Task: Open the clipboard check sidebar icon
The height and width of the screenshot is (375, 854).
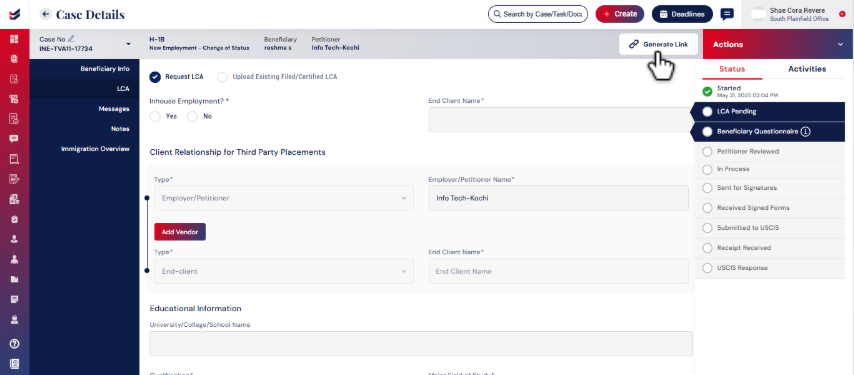Action: (14, 219)
